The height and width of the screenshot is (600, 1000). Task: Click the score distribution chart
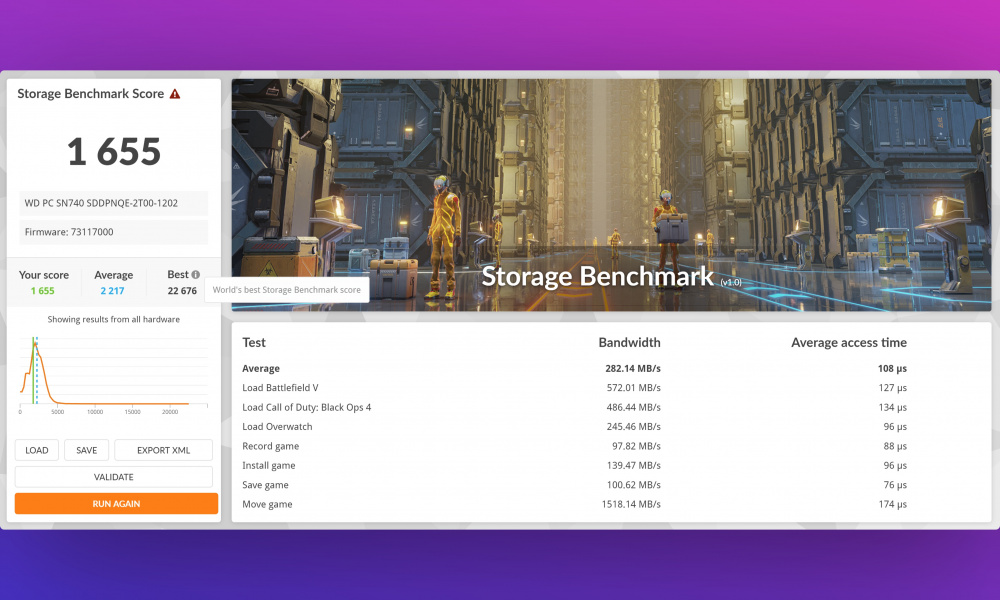[x=114, y=375]
